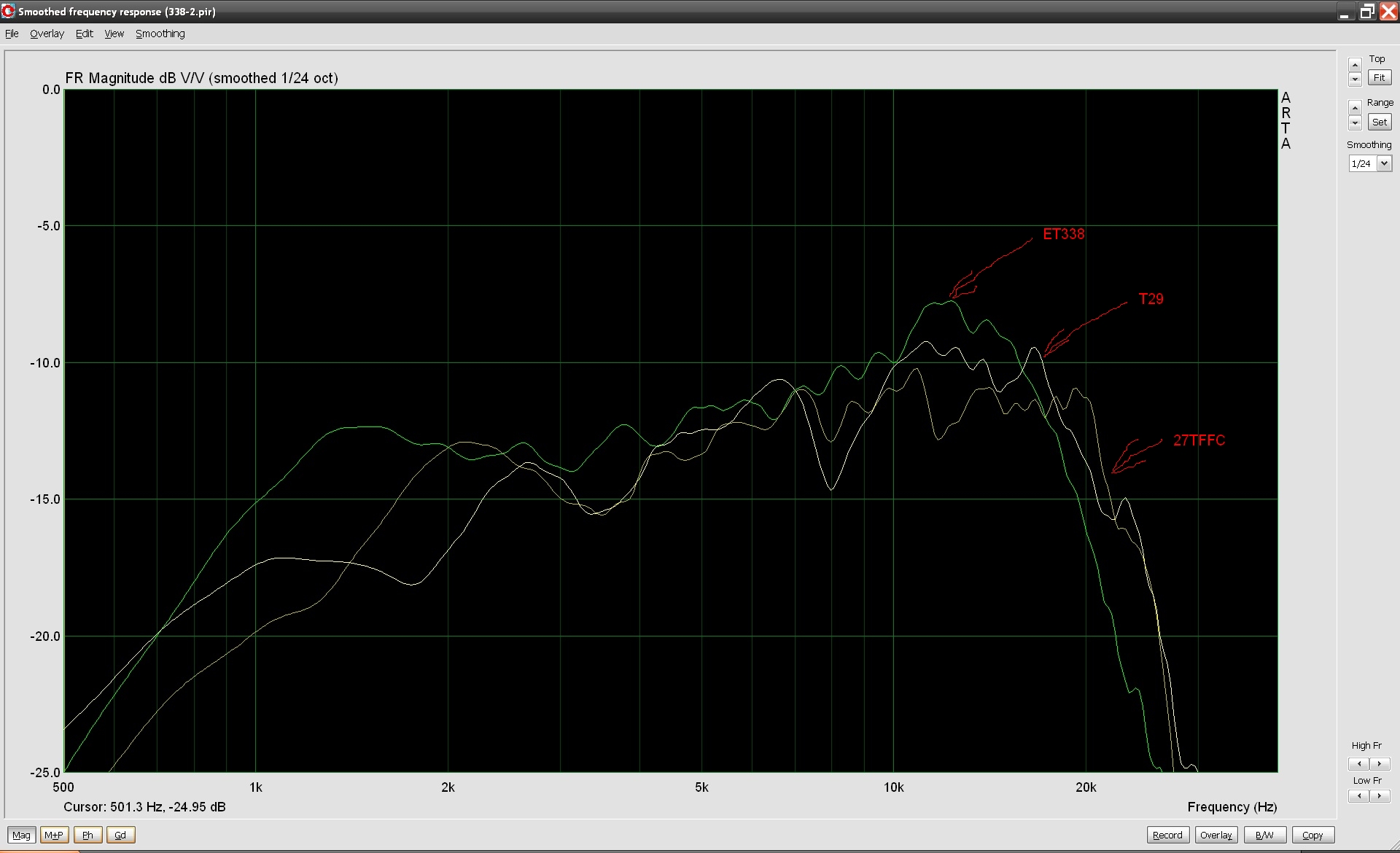This screenshot has width=1400, height=853.
Task: Move Low Fr limit right
Action: [x=1379, y=796]
